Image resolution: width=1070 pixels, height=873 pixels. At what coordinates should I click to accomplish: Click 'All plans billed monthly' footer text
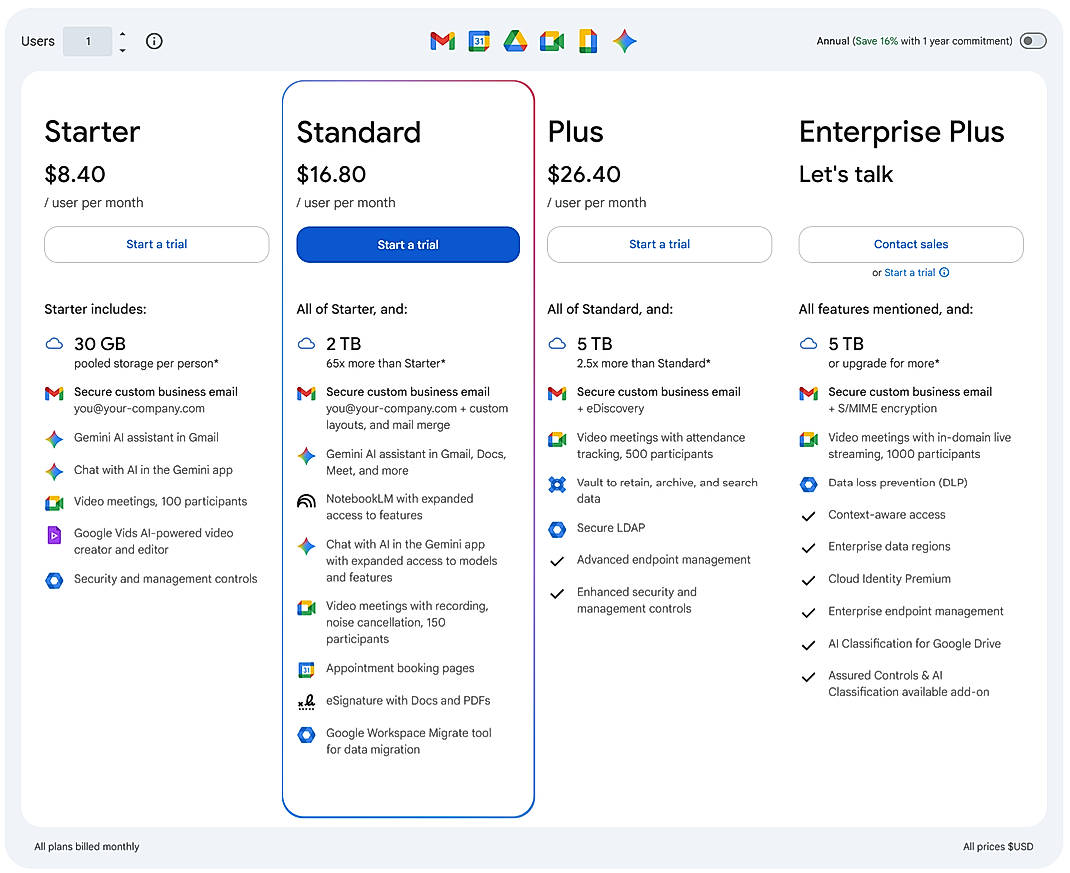tap(87, 846)
